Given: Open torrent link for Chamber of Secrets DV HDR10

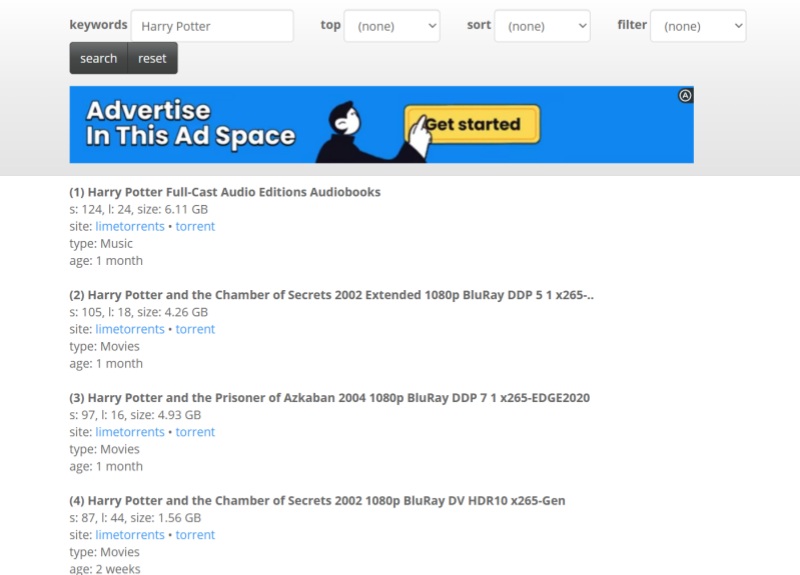Looking at the screenshot, I should pos(195,535).
